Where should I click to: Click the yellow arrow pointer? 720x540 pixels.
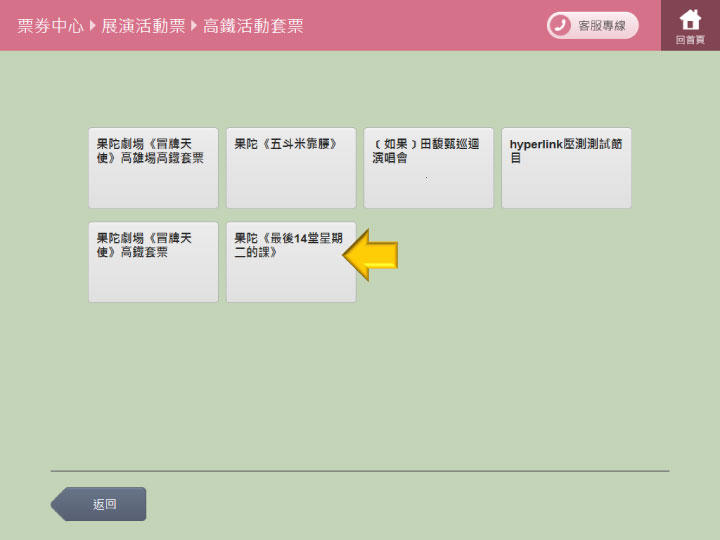coord(371,255)
